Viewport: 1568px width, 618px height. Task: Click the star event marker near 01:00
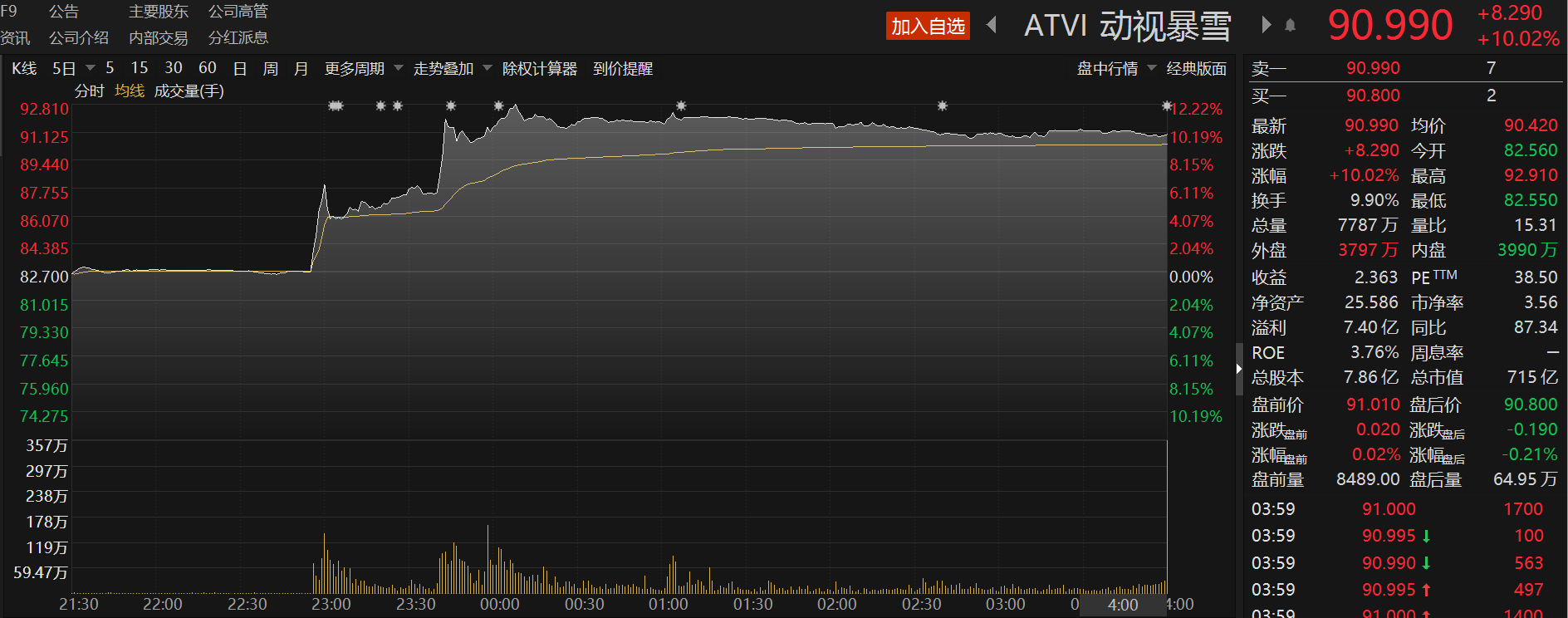[681, 106]
